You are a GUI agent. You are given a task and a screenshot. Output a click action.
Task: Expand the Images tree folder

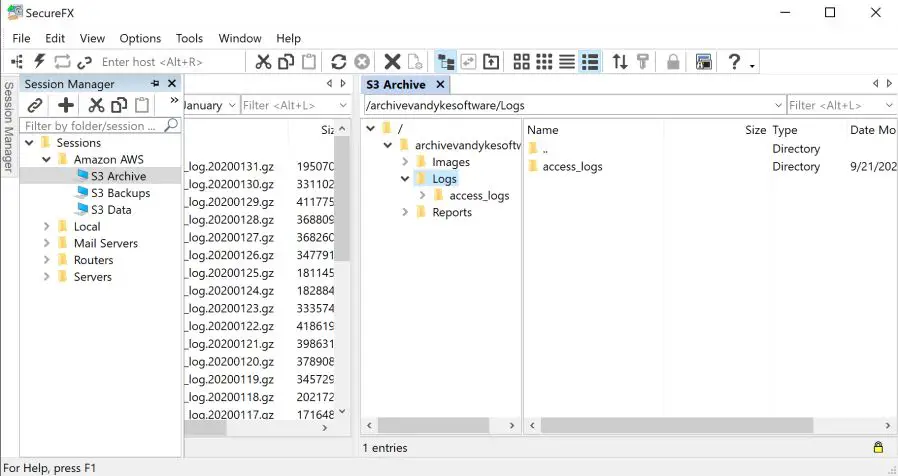point(405,162)
